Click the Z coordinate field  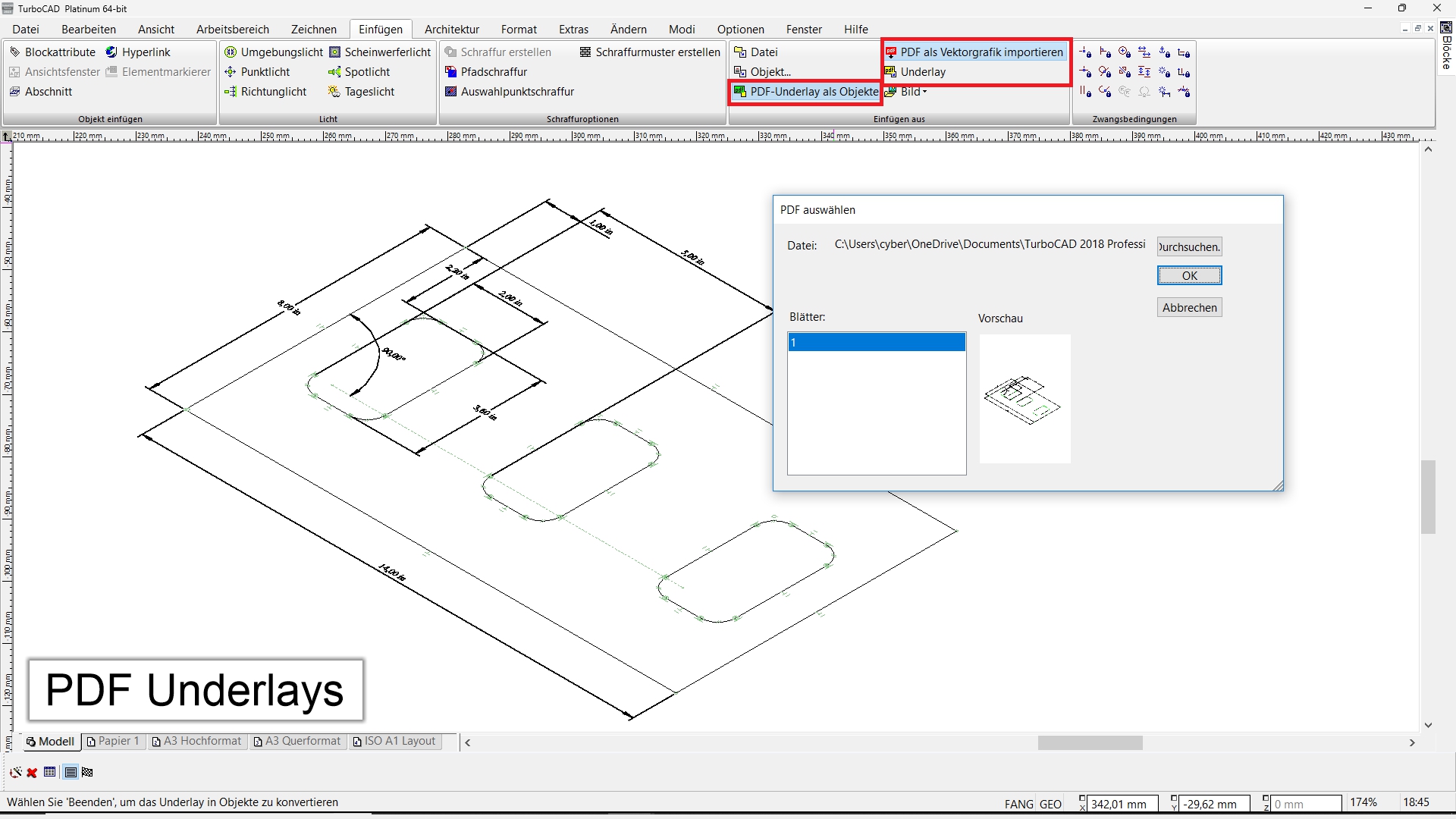click(1306, 804)
